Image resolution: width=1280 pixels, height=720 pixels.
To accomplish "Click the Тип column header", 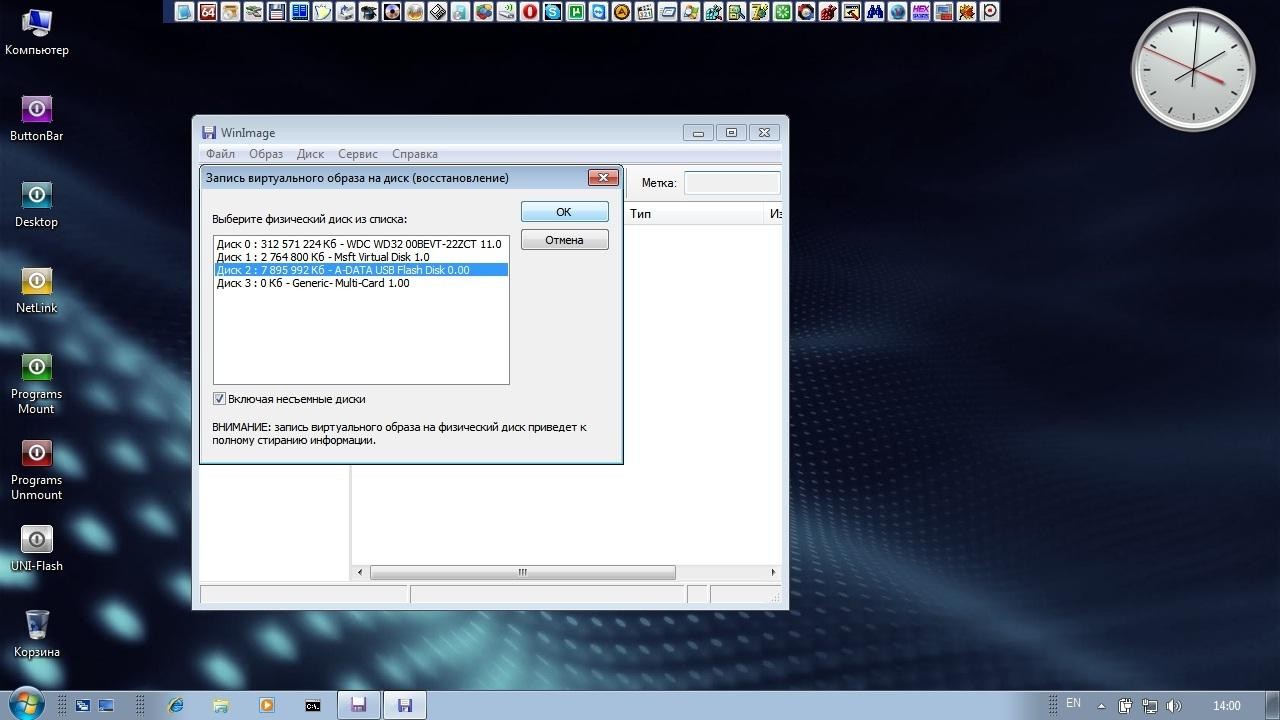I will 696,214.
